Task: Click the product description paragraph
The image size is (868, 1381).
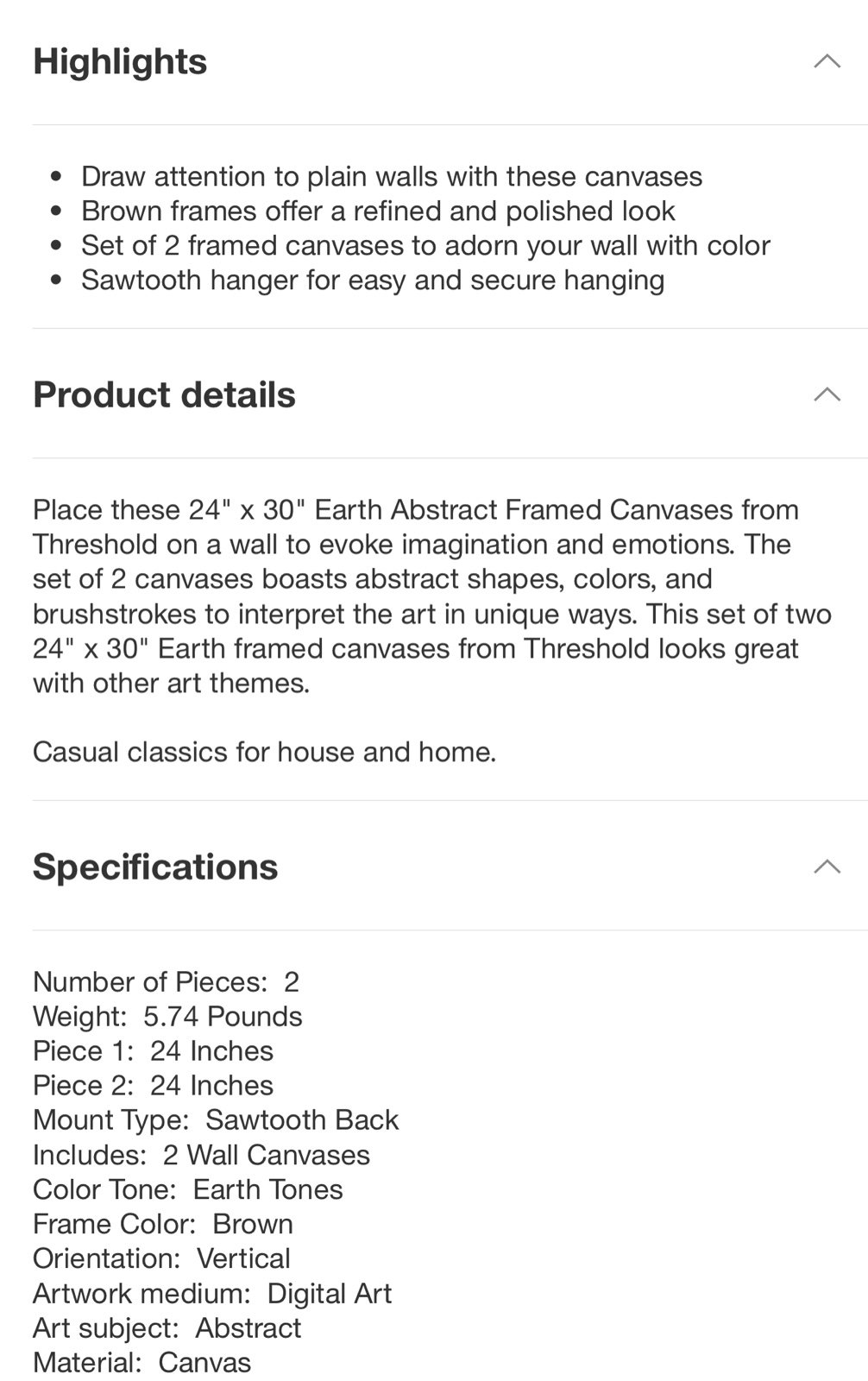Action: tap(432, 596)
